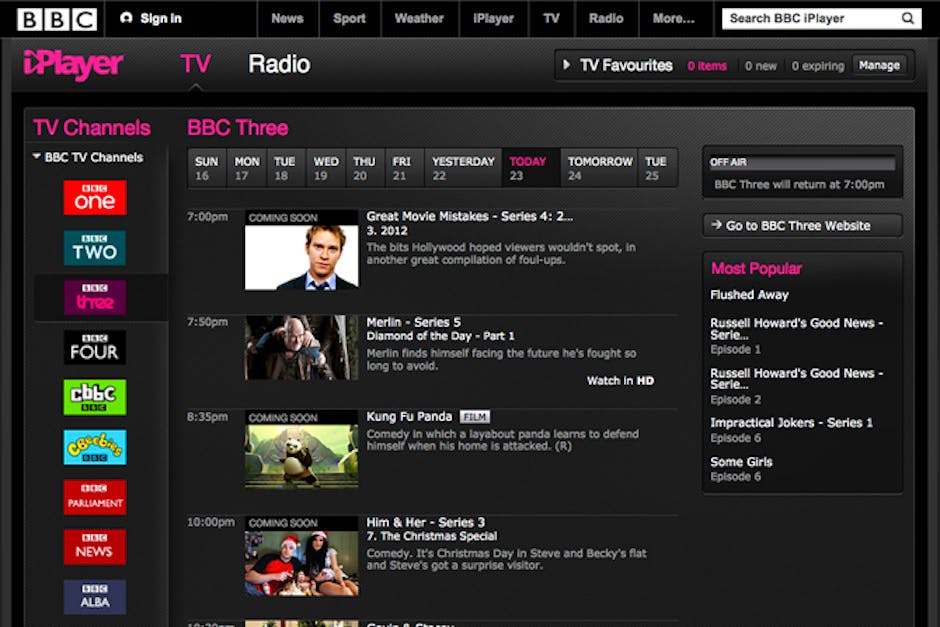Select the Yesterday 22 schedule tab
This screenshot has width=940, height=627.
(x=462, y=168)
